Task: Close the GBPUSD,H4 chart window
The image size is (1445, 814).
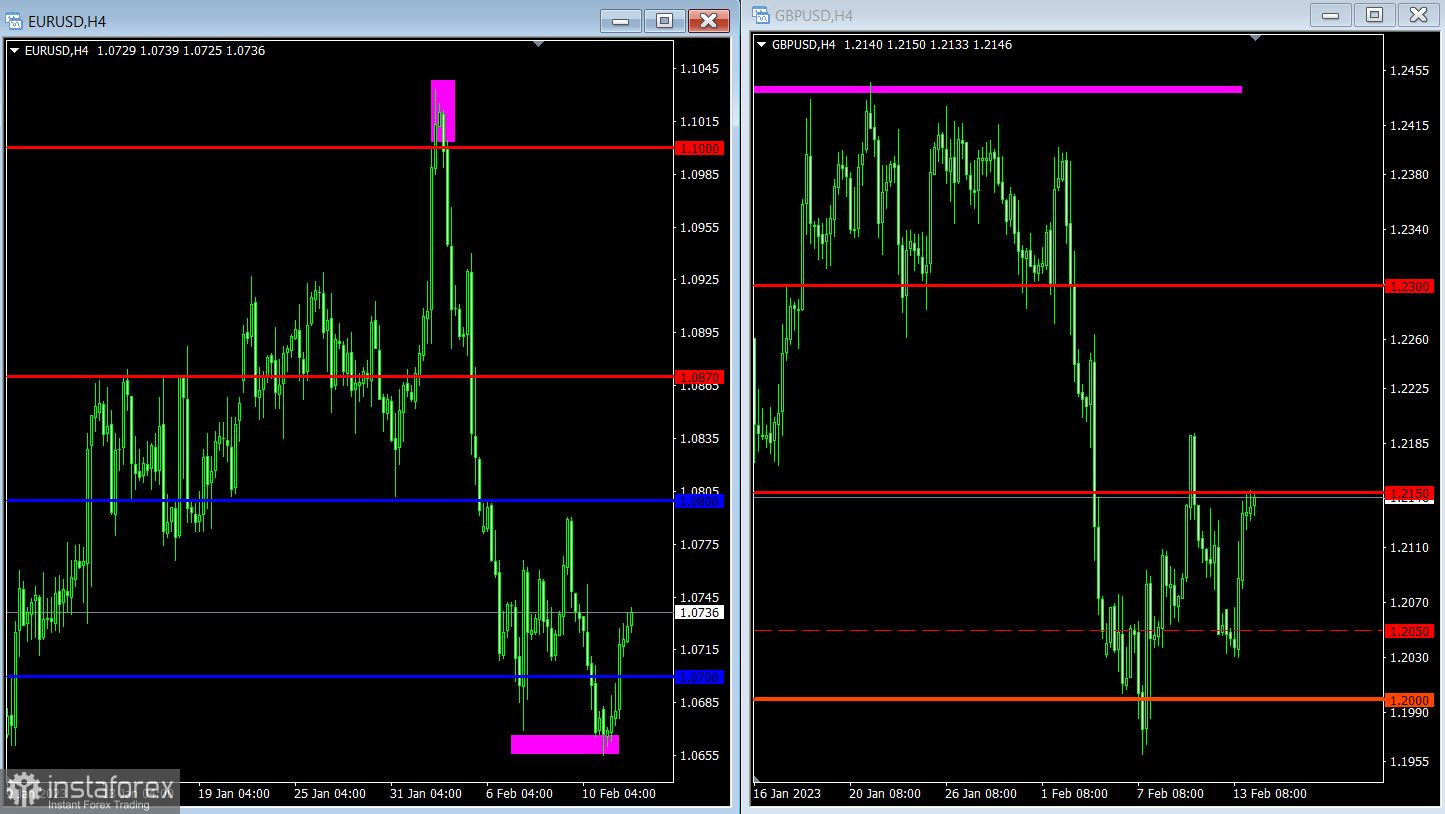Action: click(x=1418, y=15)
